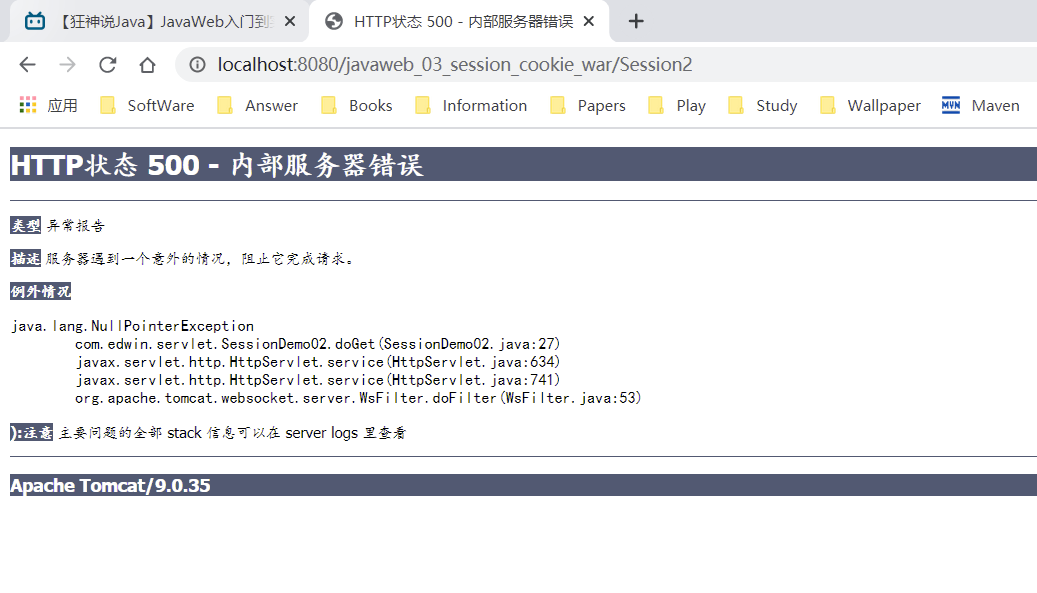Open the Information bookmarks folder
The width and height of the screenshot is (1037, 593).
point(470,104)
